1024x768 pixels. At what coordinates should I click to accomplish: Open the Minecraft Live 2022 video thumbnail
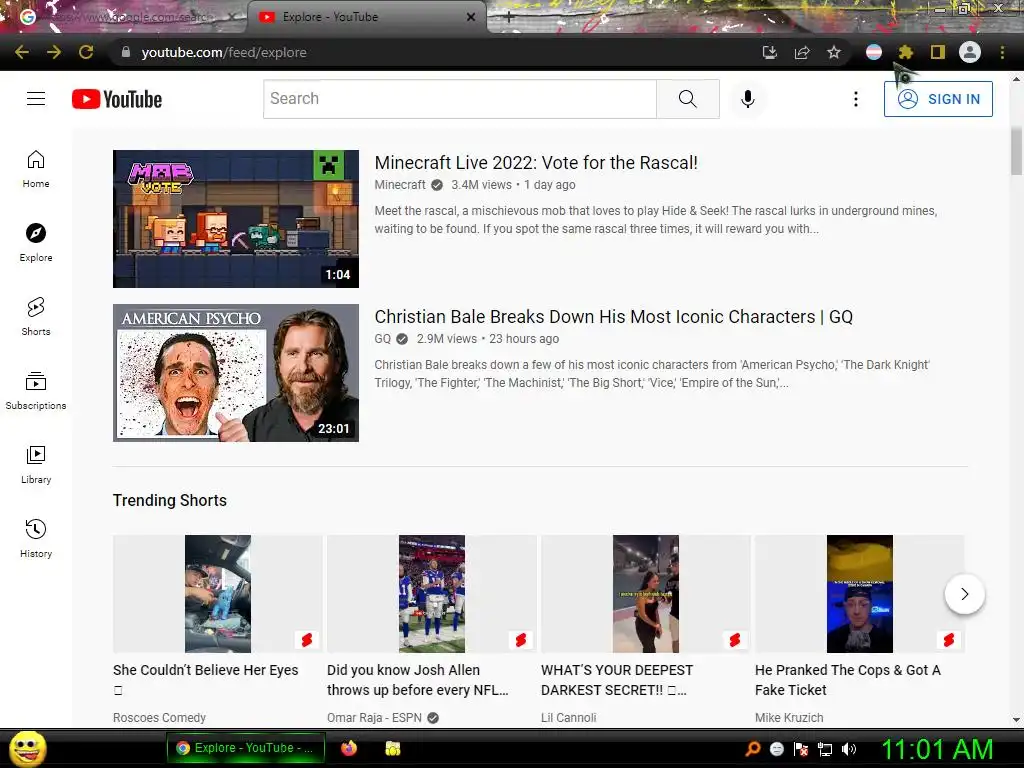pyautogui.click(x=236, y=219)
